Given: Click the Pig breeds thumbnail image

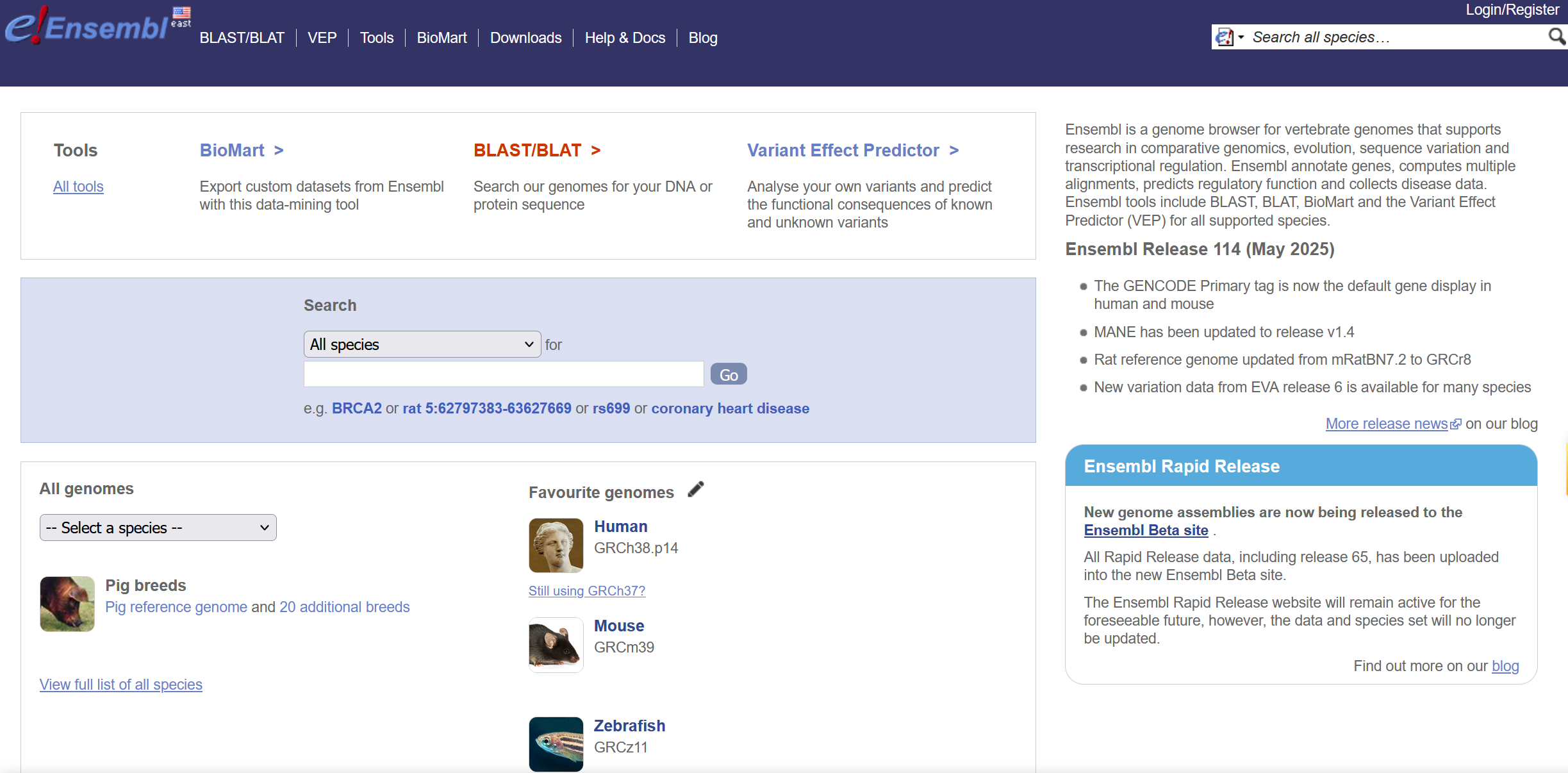Looking at the screenshot, I should (67, 604).
